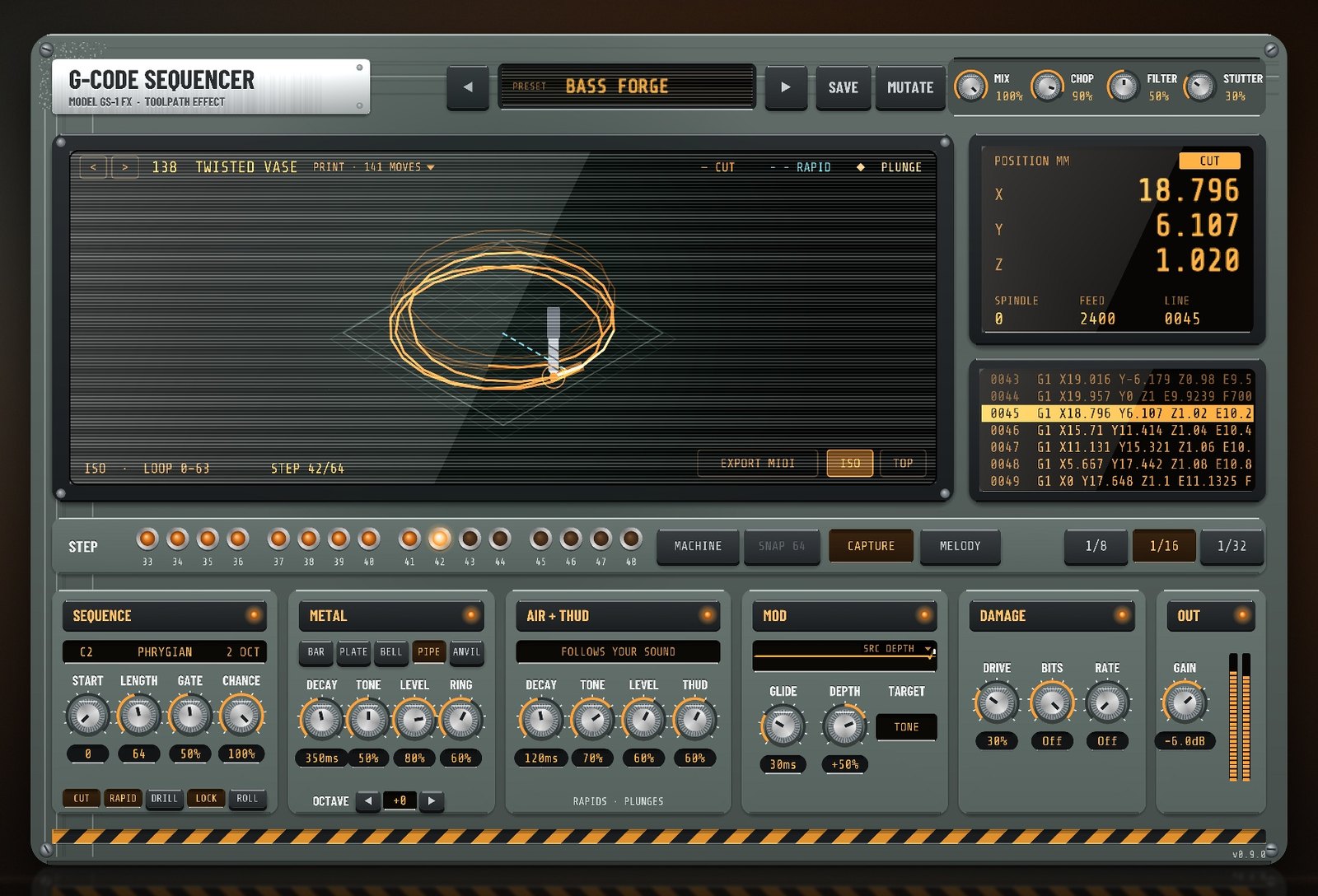Viewport: 1318px width, 896px height.
Task: Click the Metal RING knob
Action: pyautogui.click(x=461, y=720)
